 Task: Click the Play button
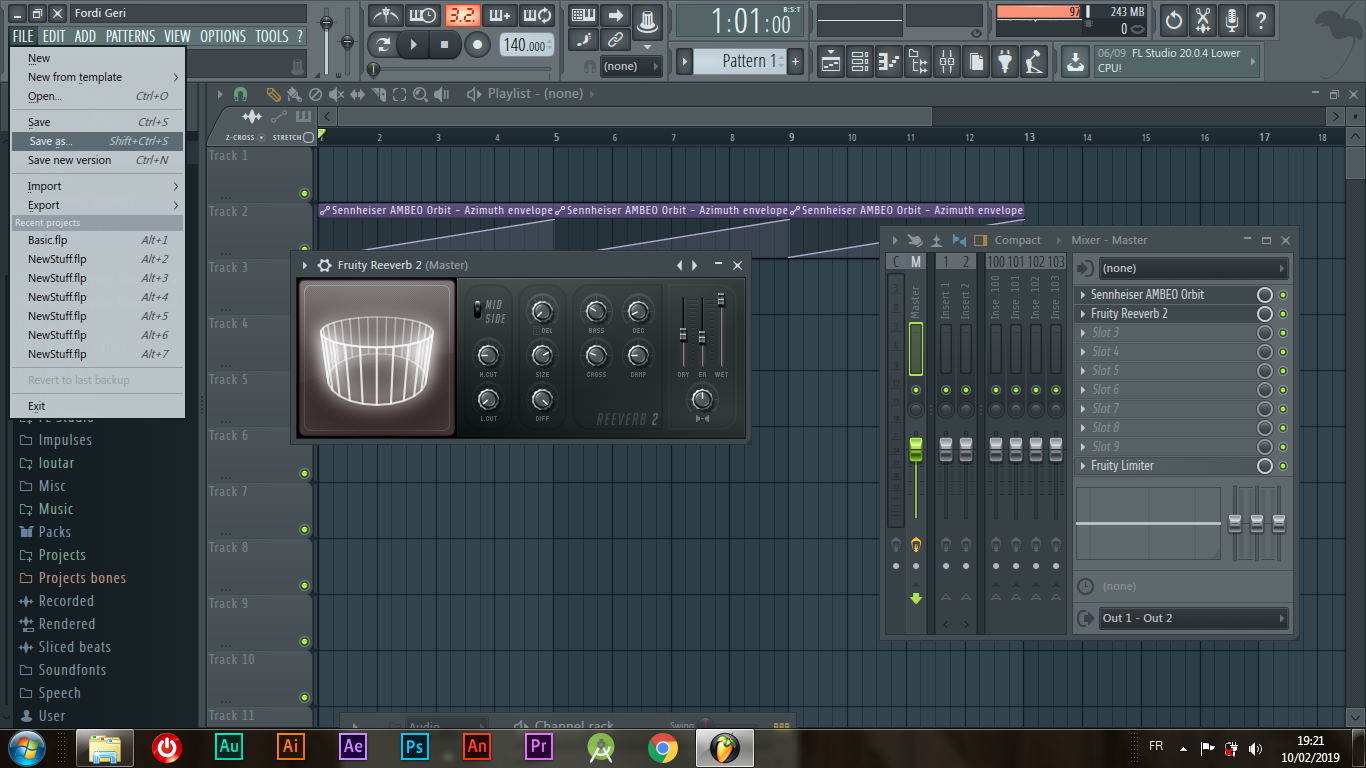click(x=413, y=44)
